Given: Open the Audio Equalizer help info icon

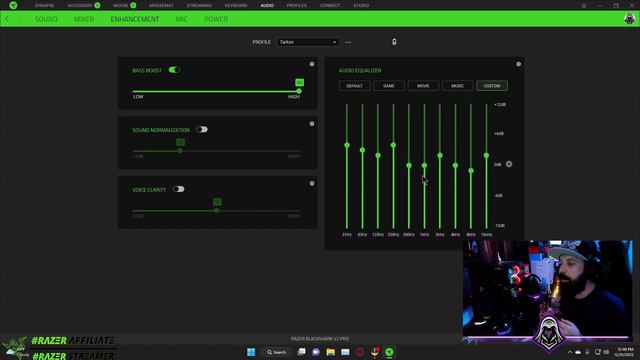Looking at the screenshot, I should (518, 64).
